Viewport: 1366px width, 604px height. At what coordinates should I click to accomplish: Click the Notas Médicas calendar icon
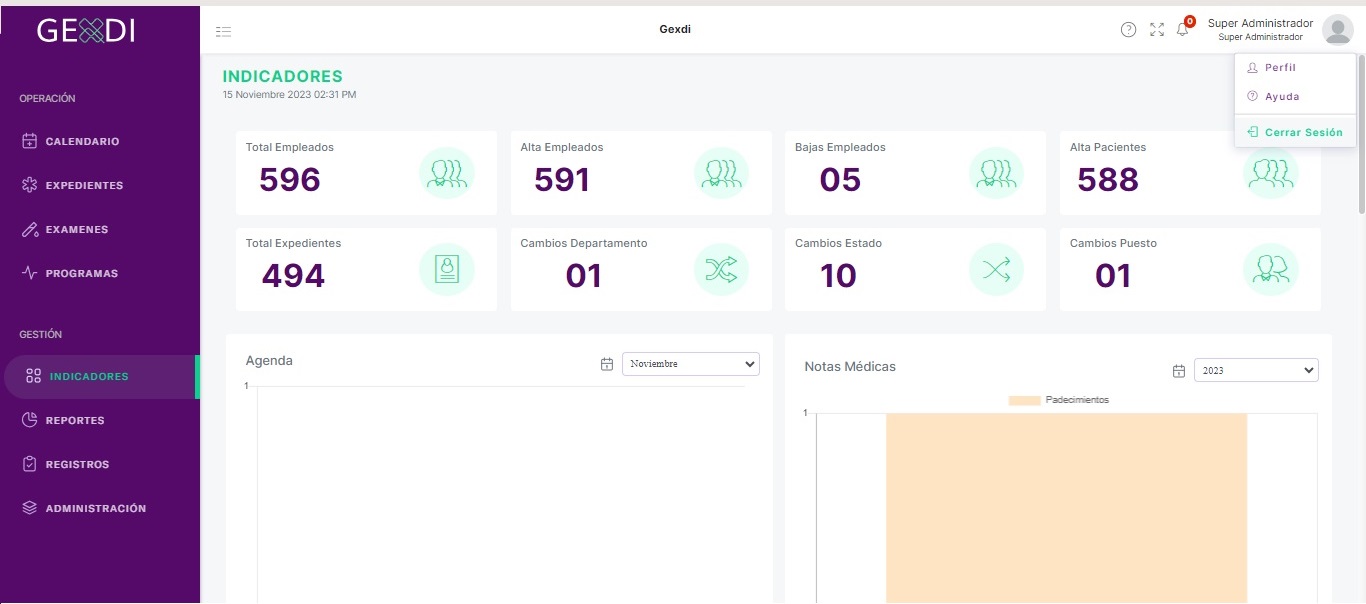(1178, 371)
